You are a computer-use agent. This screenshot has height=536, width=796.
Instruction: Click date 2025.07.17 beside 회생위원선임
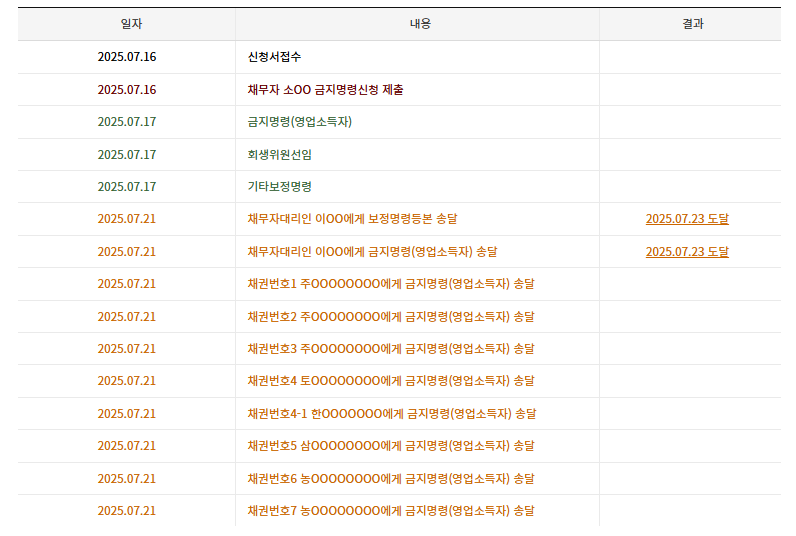[127, 155]
